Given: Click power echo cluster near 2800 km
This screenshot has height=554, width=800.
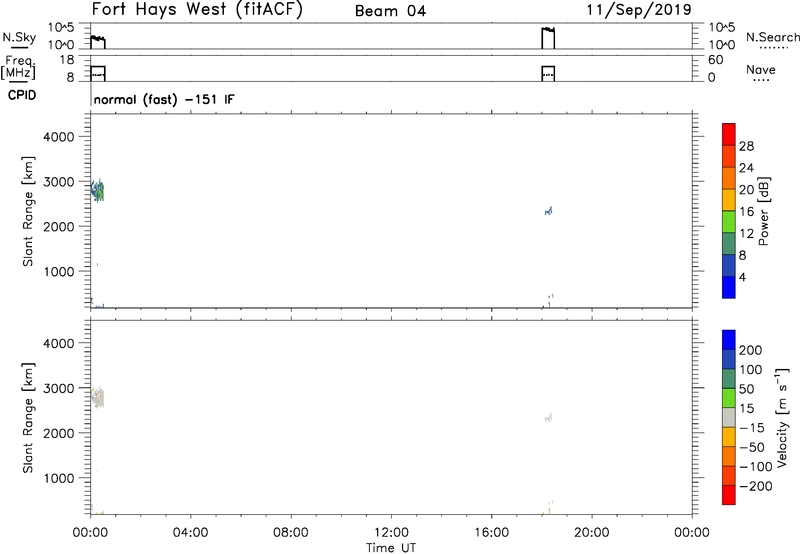Looking at the screenshot, I should pyautogui.click(x=97, y=190).
